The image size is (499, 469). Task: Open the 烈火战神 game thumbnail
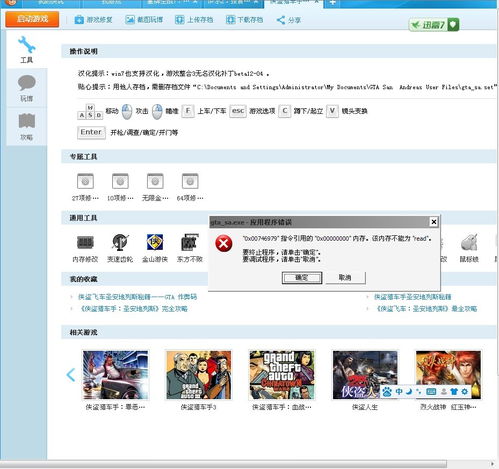coord(448,375)
